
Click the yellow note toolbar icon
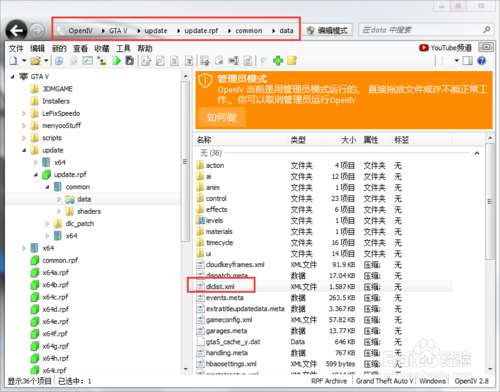292,61
